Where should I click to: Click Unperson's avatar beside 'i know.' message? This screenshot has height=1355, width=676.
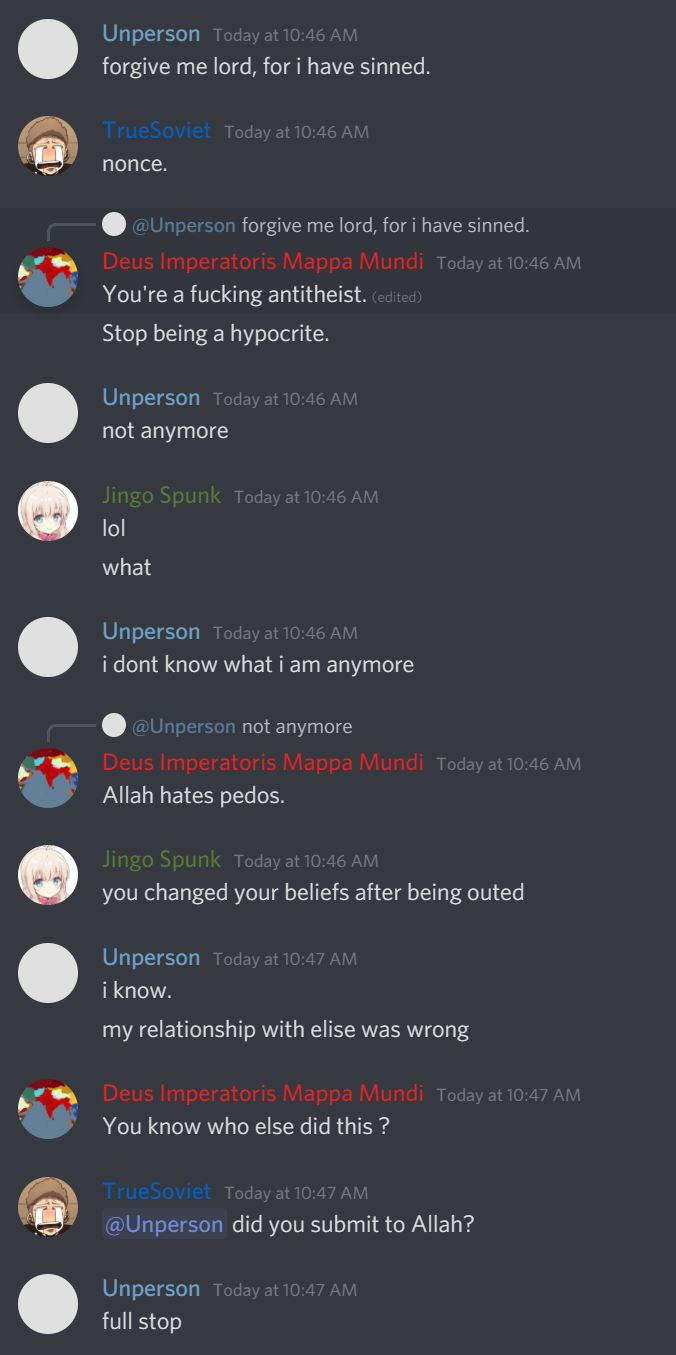pos(48,974)
